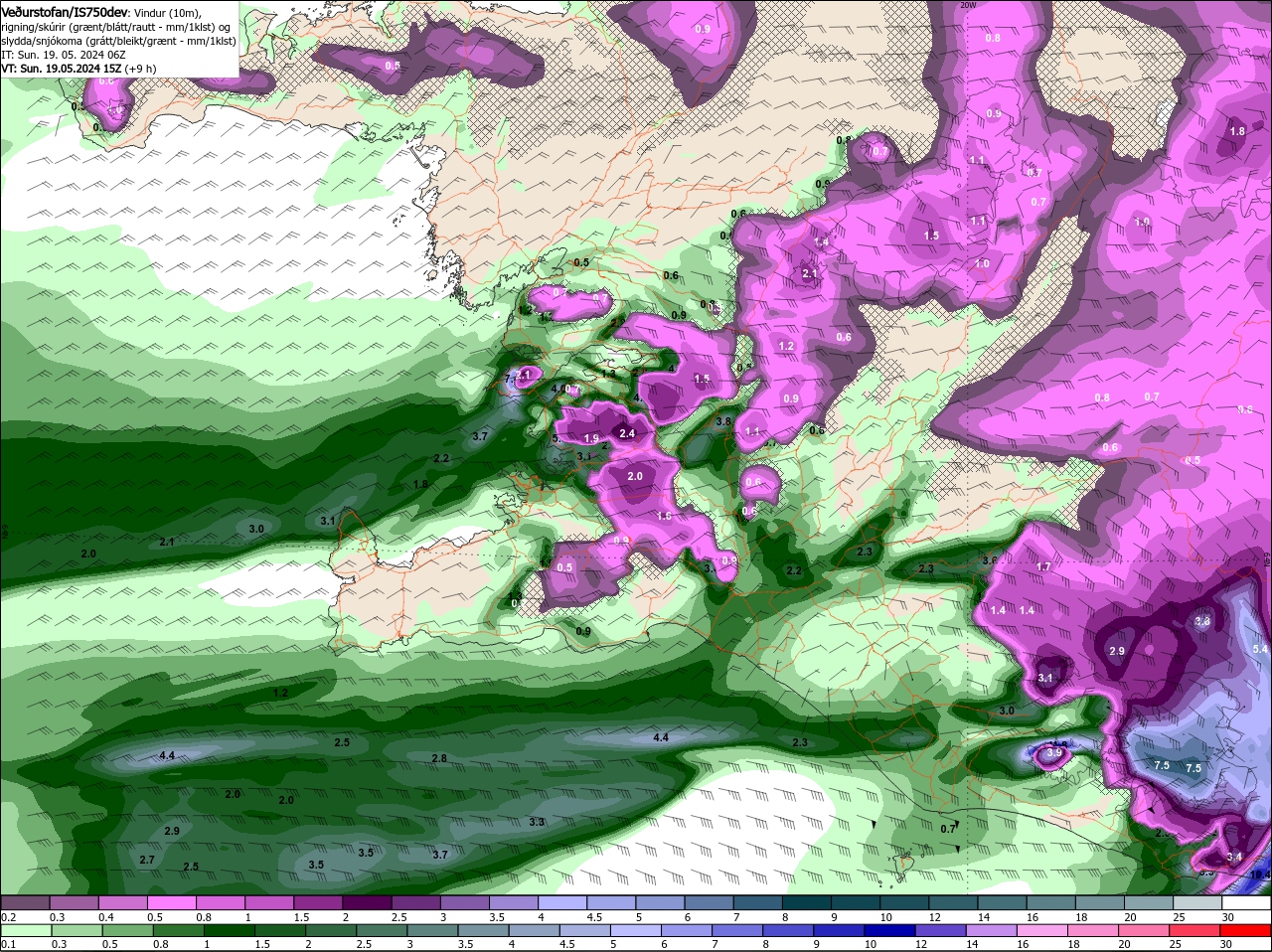Select the dark teal 8 snow legend swatch

click(807, 902)
